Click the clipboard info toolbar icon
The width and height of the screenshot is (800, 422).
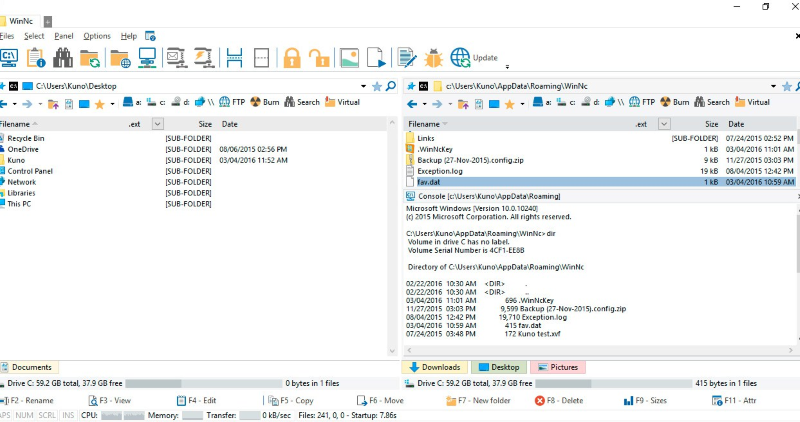(36, 58)
